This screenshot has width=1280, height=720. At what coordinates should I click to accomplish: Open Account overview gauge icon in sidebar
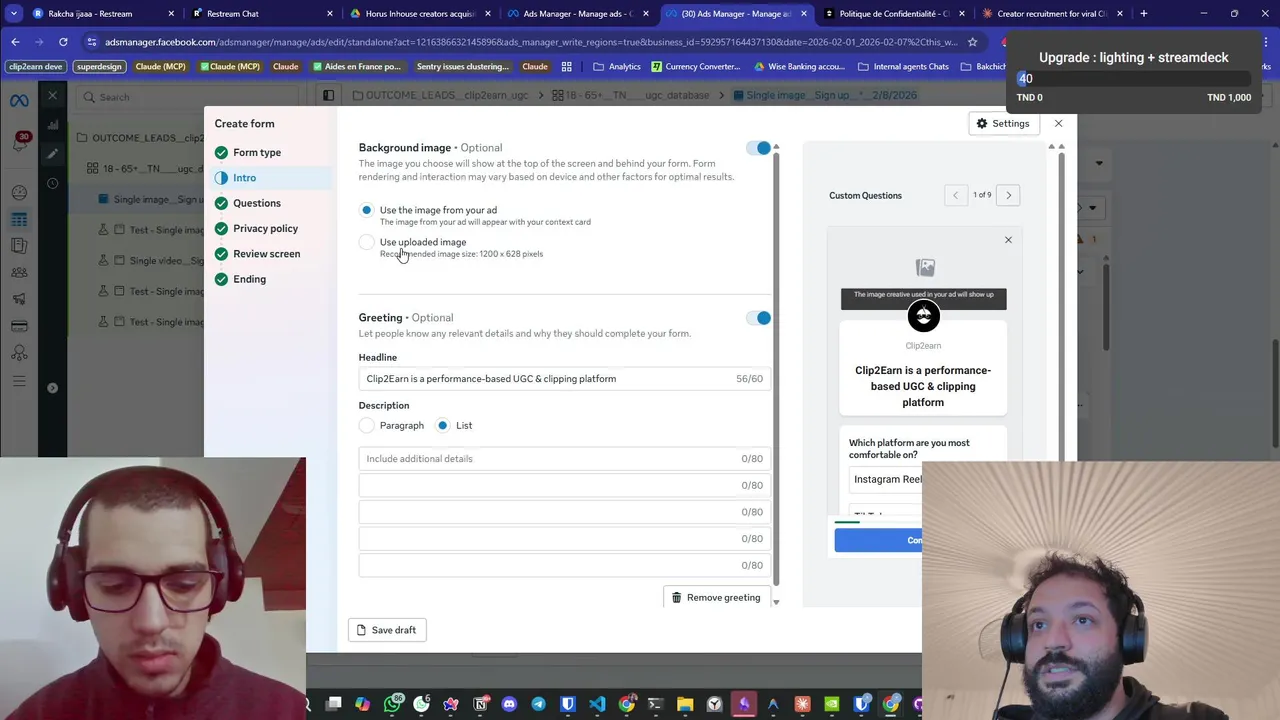point(19,193)
